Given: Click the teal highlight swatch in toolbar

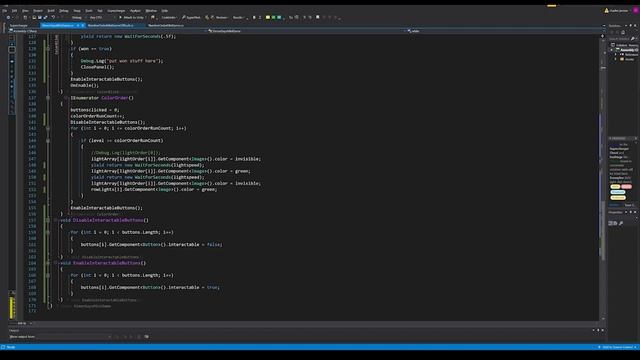Looking at the screenshot, I should coord(279,18).
